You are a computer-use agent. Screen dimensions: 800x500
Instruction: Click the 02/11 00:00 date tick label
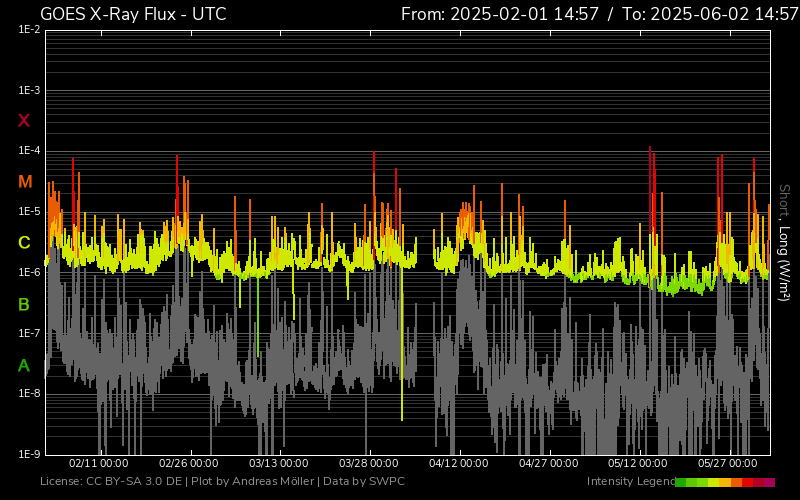click(98, 463)
